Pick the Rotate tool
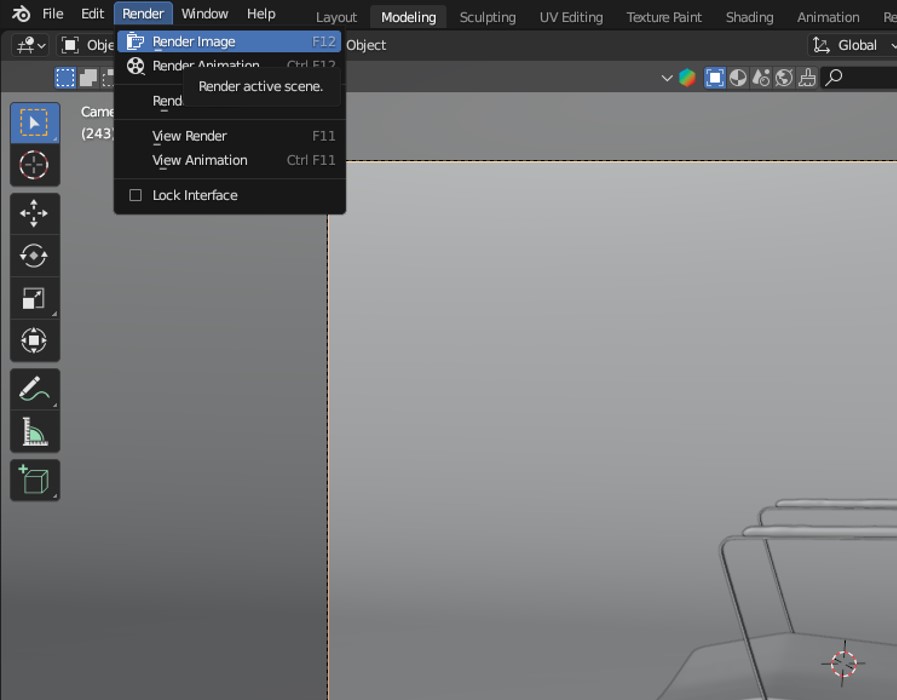Viewport: 897px width, 700px height. coord(34,256)
